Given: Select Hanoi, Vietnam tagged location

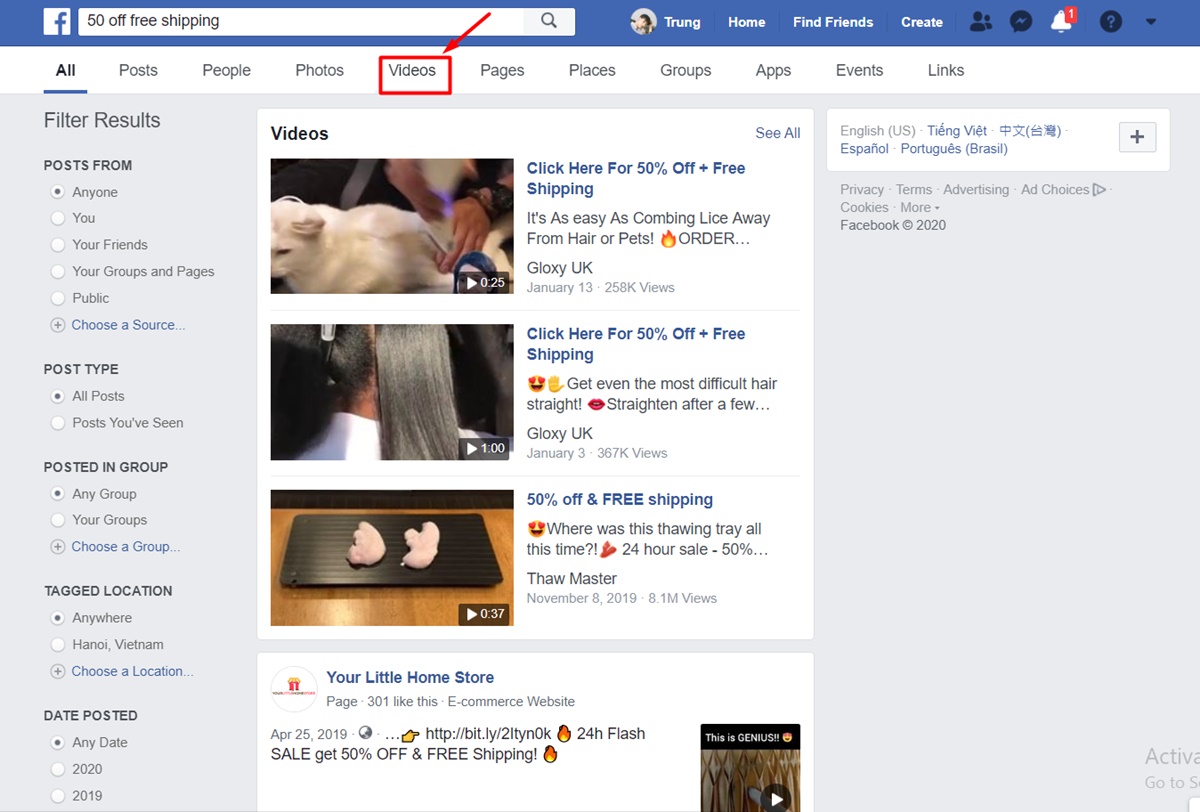Looking at the screenshot, I should [x=58, y=645].
